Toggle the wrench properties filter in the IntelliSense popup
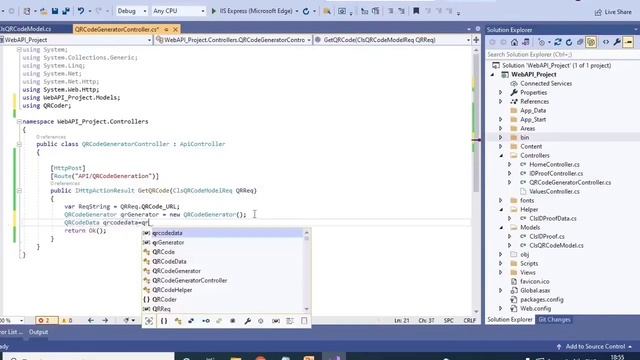This screenshot has width=640, height=360. pyautogui.click(x=247, y=321)
